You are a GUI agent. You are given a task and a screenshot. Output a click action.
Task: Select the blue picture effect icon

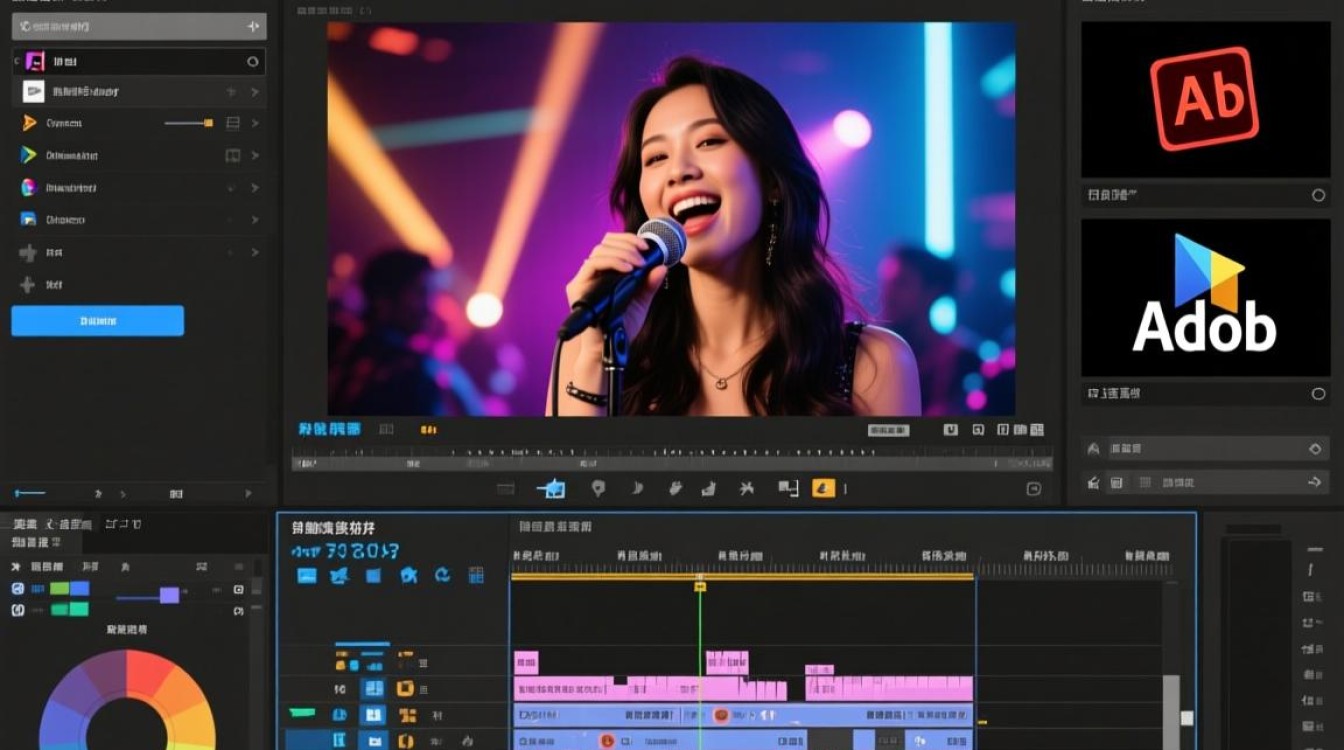tap(28, 219)
